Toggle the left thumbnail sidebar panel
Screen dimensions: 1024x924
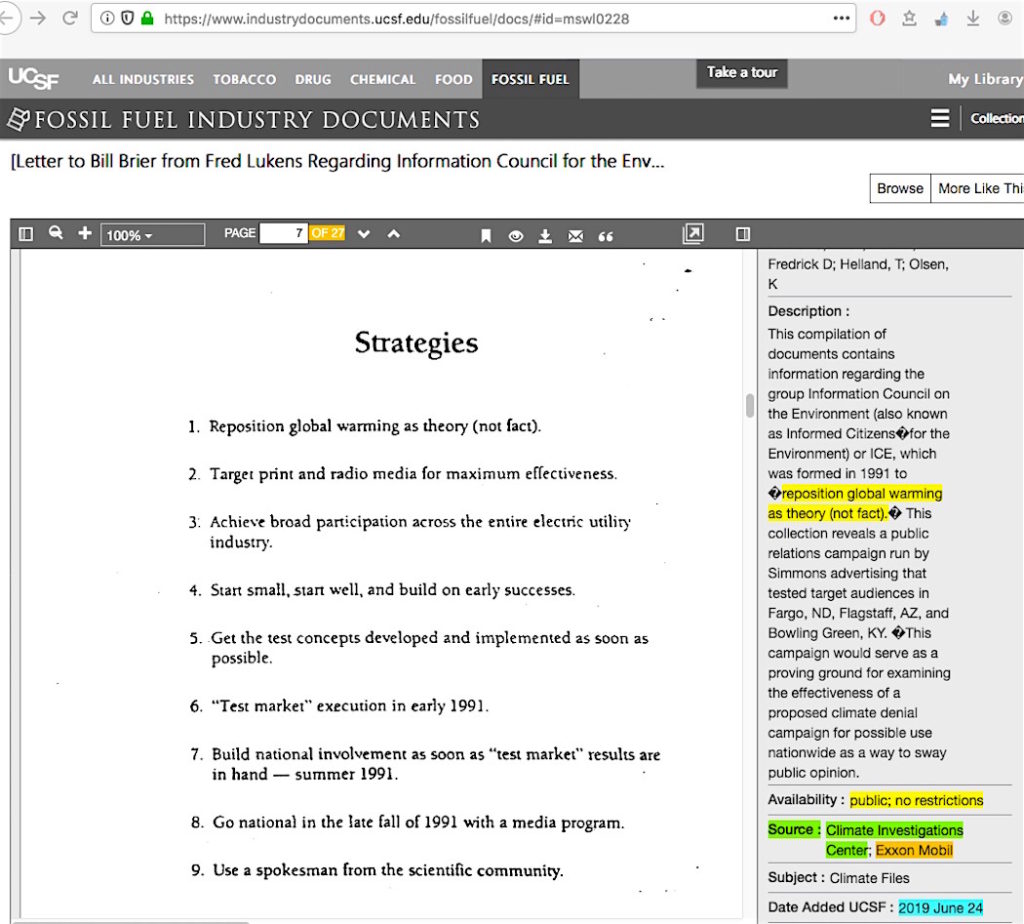pos(26,234)
